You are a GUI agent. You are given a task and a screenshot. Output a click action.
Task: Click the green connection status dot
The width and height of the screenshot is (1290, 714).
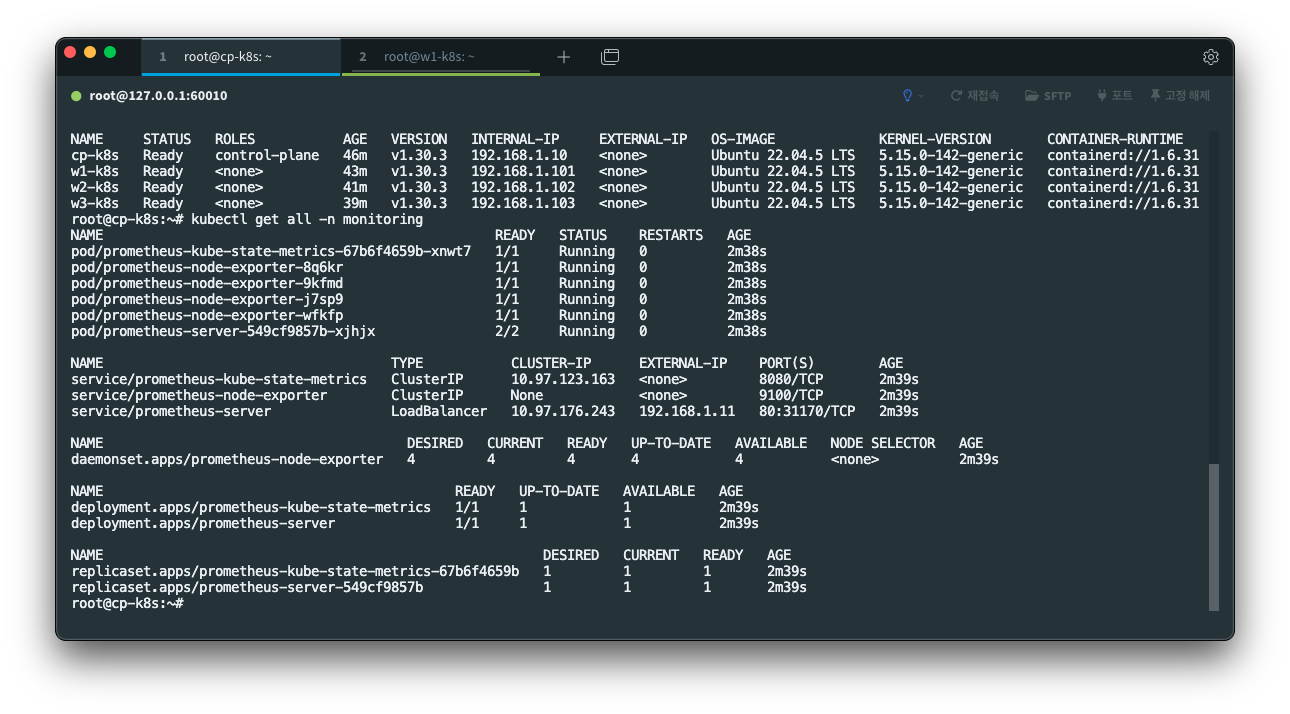point(76,96)
